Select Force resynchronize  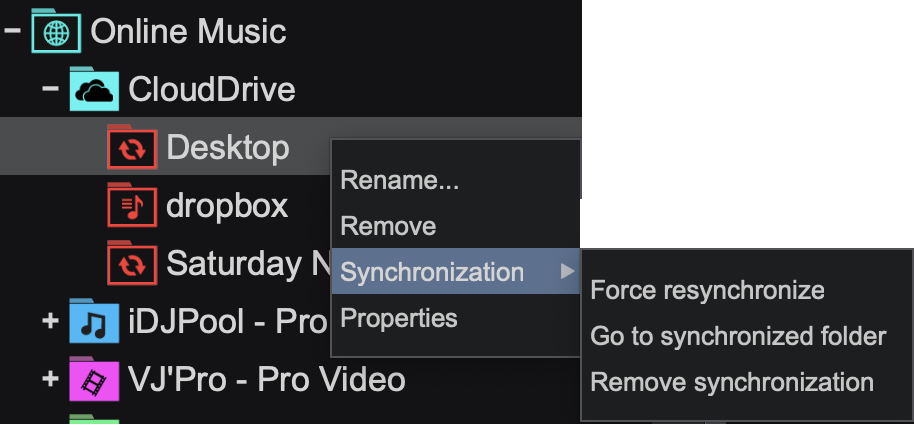707,290
